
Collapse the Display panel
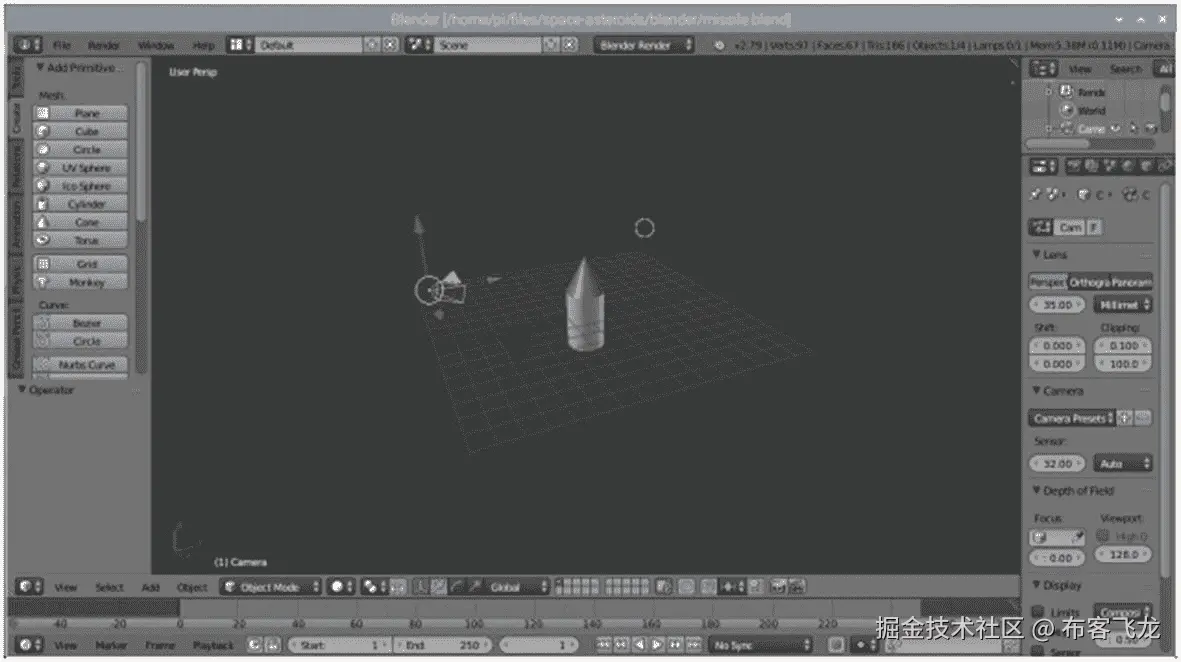coord(1036,585)
